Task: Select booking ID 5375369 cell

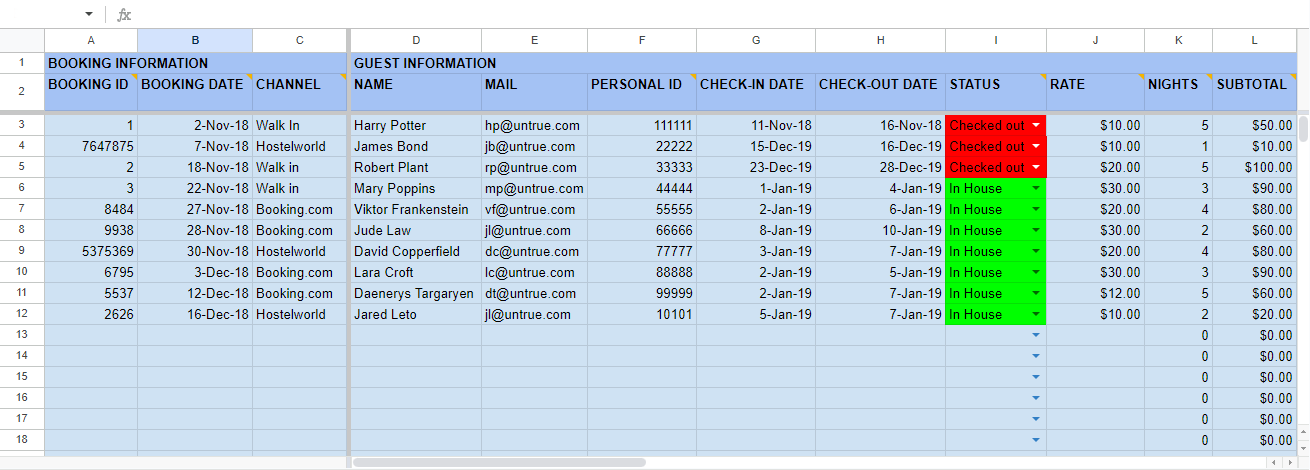Action: pos(91,252)
